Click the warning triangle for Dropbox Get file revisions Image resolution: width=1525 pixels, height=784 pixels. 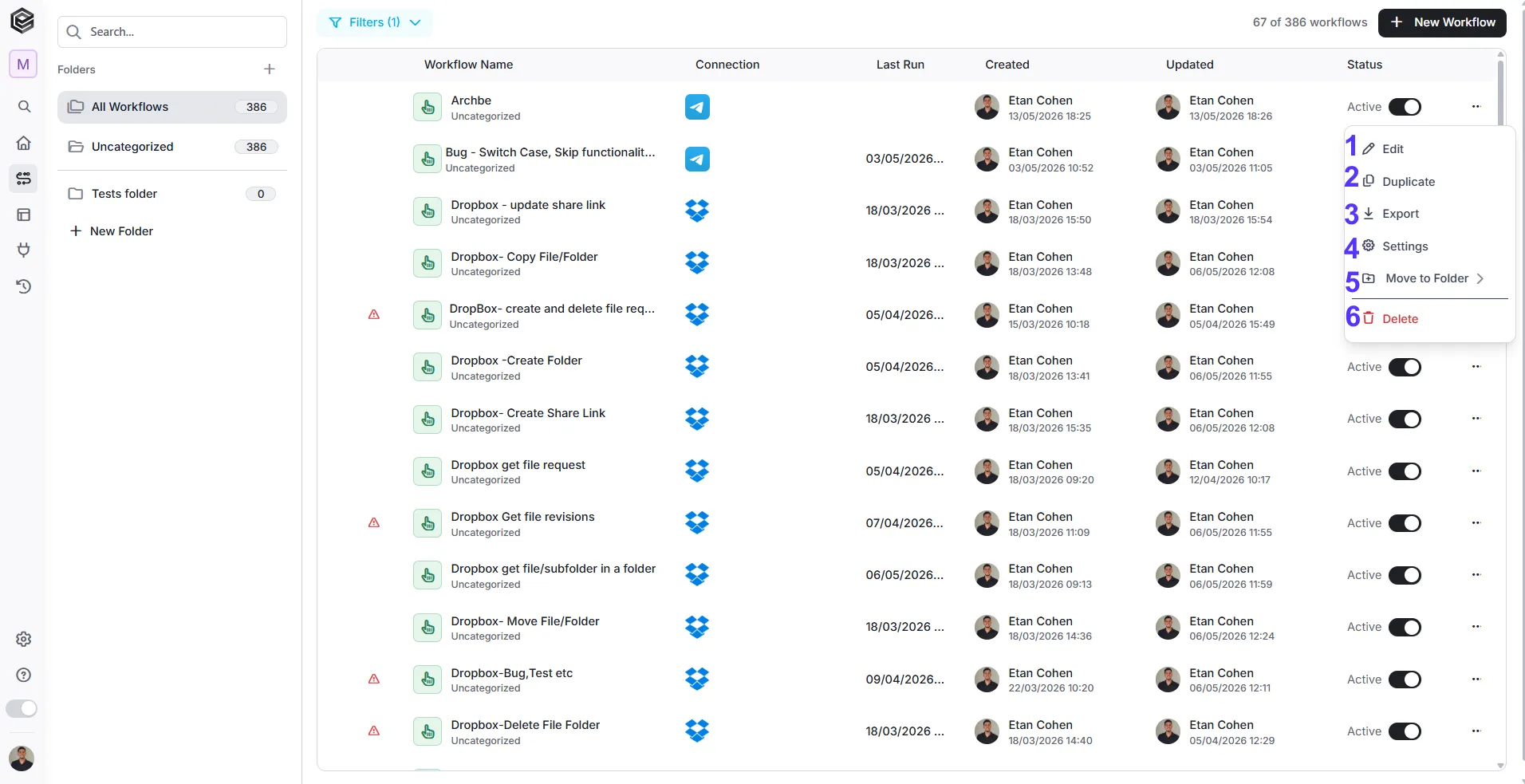tap(374, 523)
